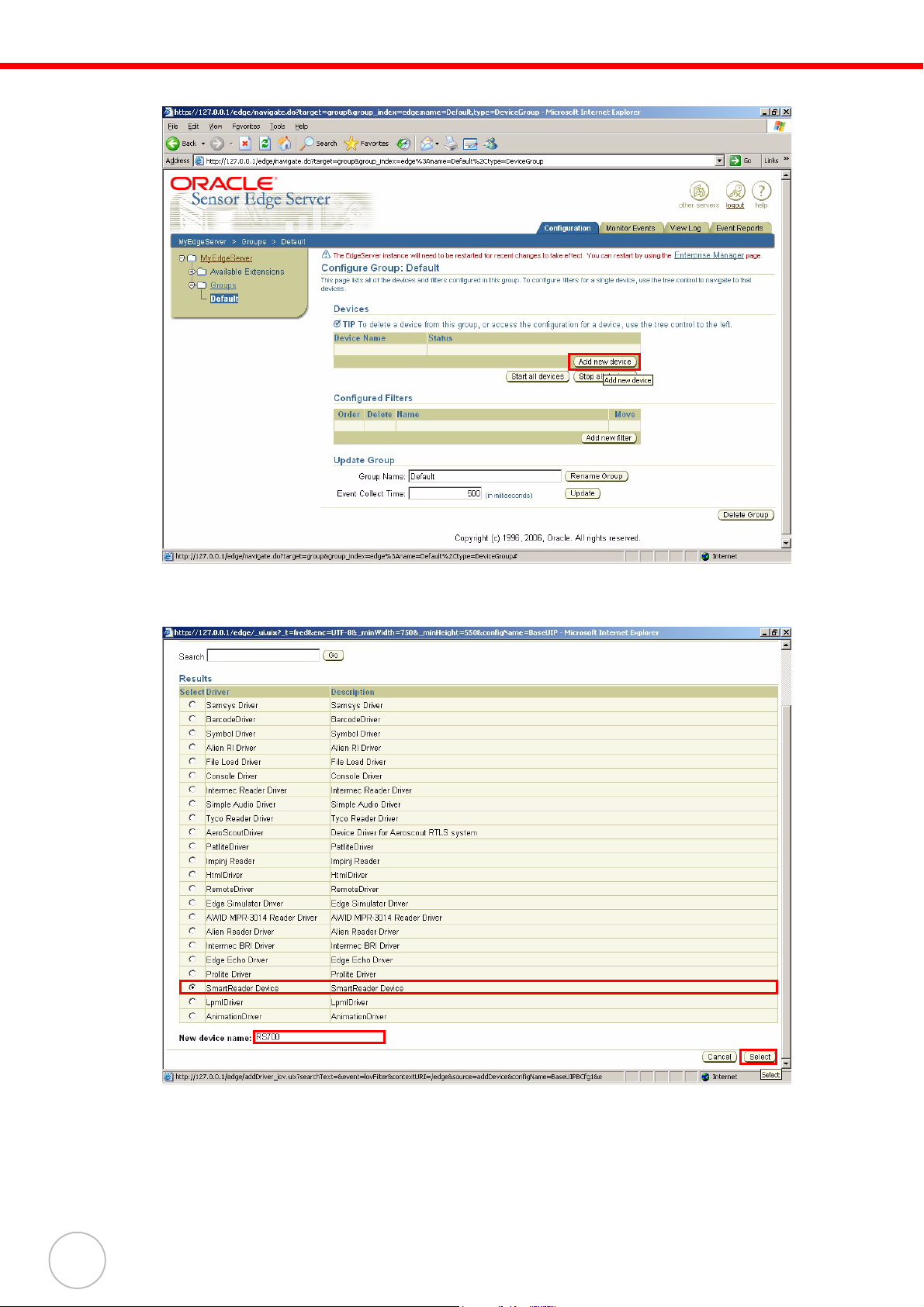Click the Start all devices button
924x1307 pixels.
pos(538,376)
